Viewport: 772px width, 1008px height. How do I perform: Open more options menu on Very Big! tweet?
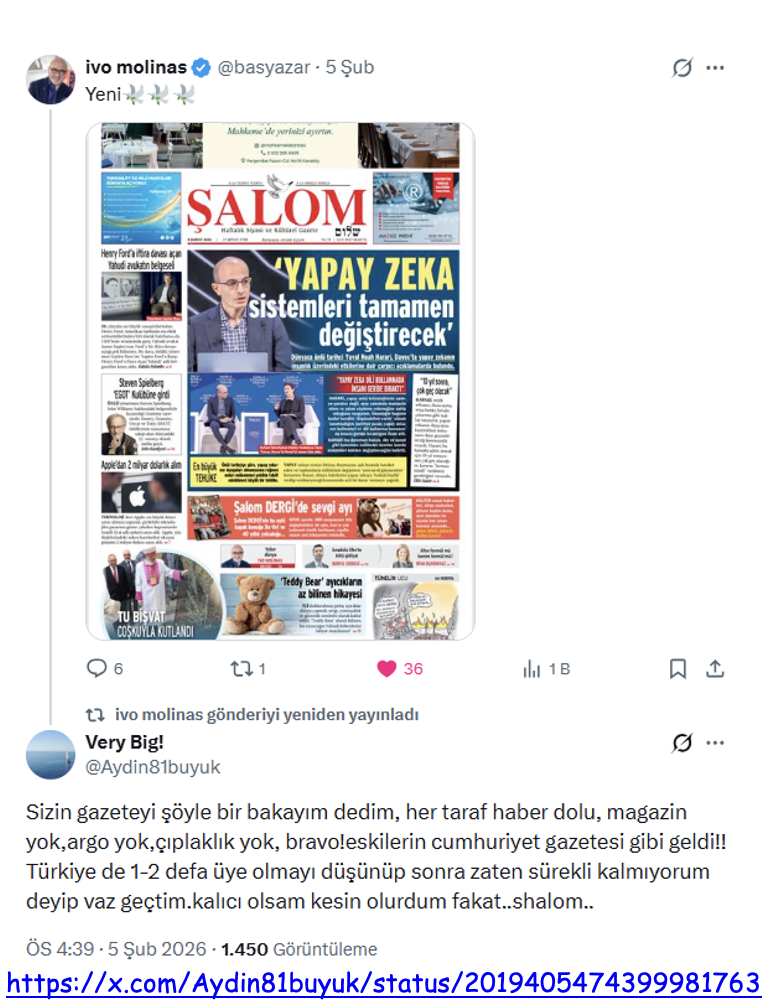coord(715,743)
